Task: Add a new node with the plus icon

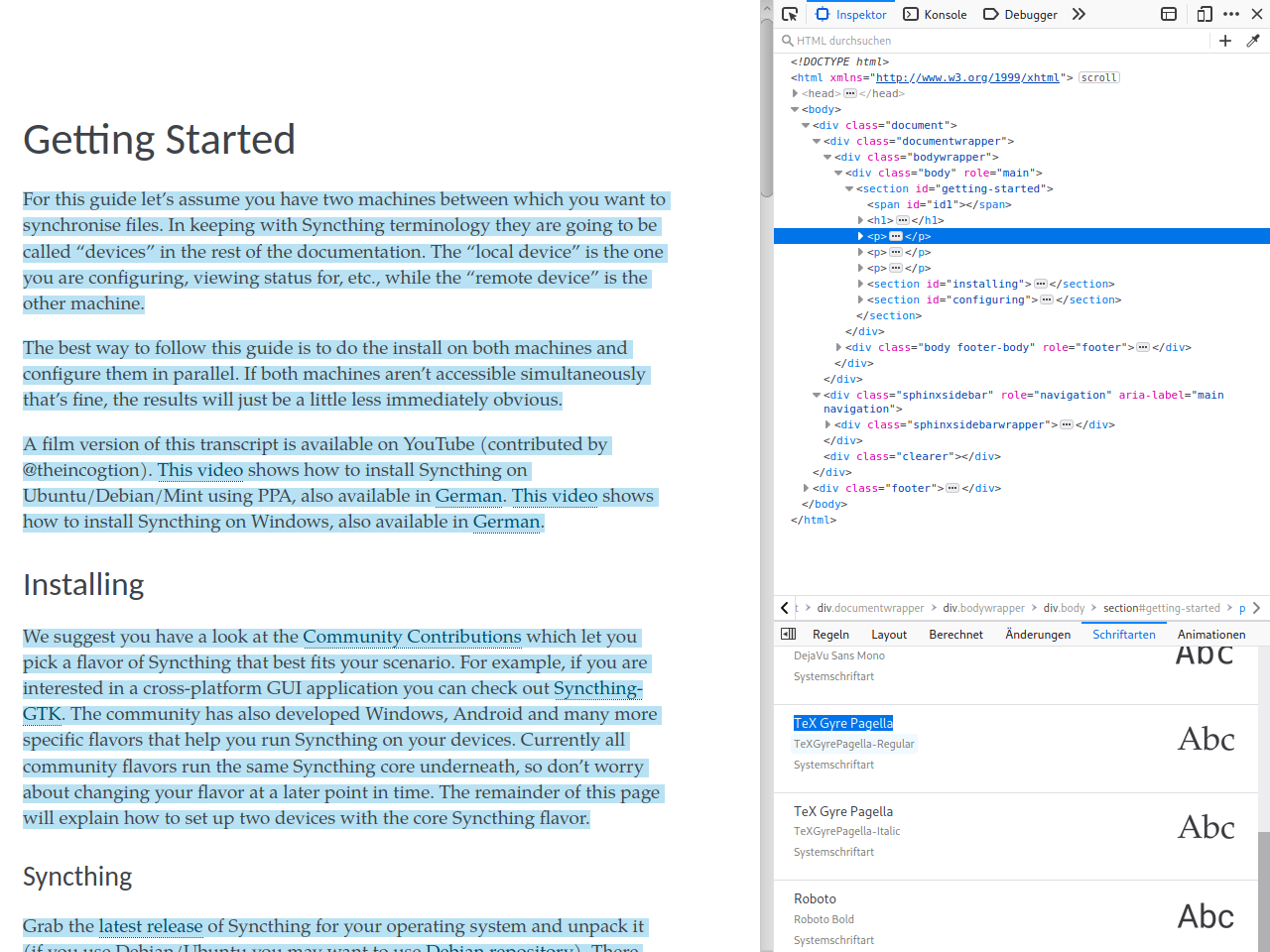Action: coord(1225,41)
